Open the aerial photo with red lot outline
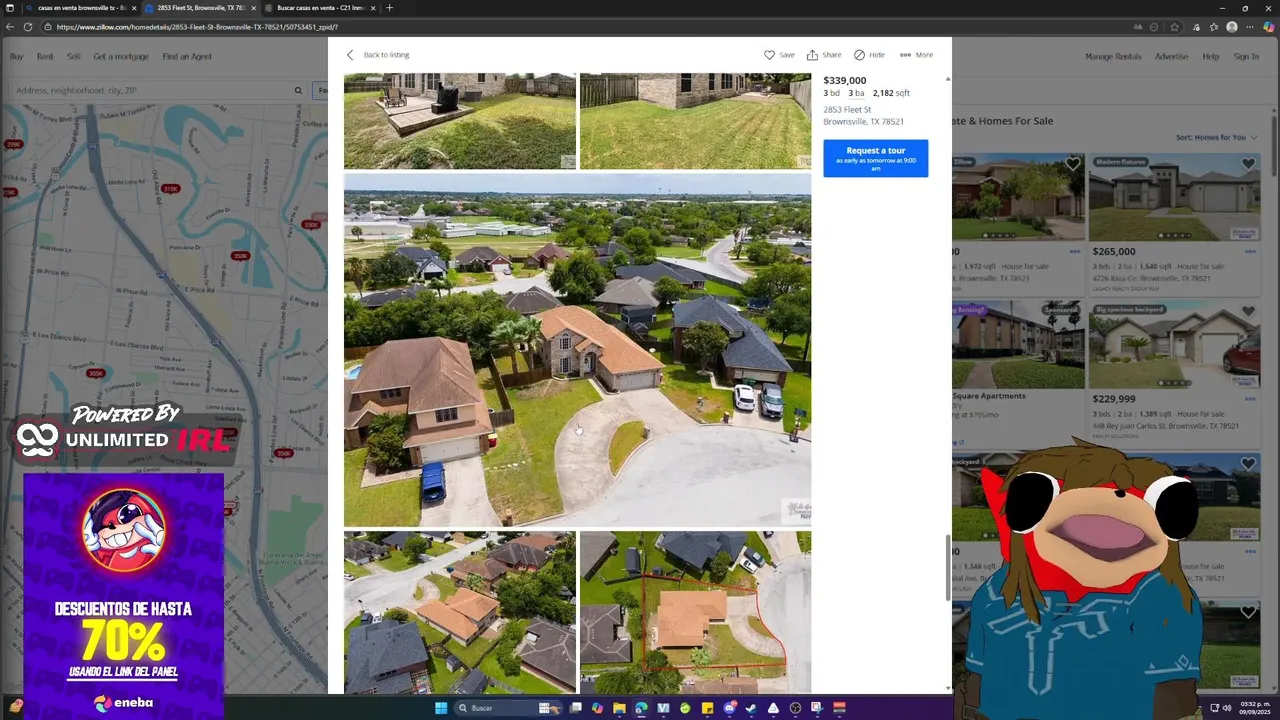Screen dimensions: 1280x720 (x=695, y=612)
